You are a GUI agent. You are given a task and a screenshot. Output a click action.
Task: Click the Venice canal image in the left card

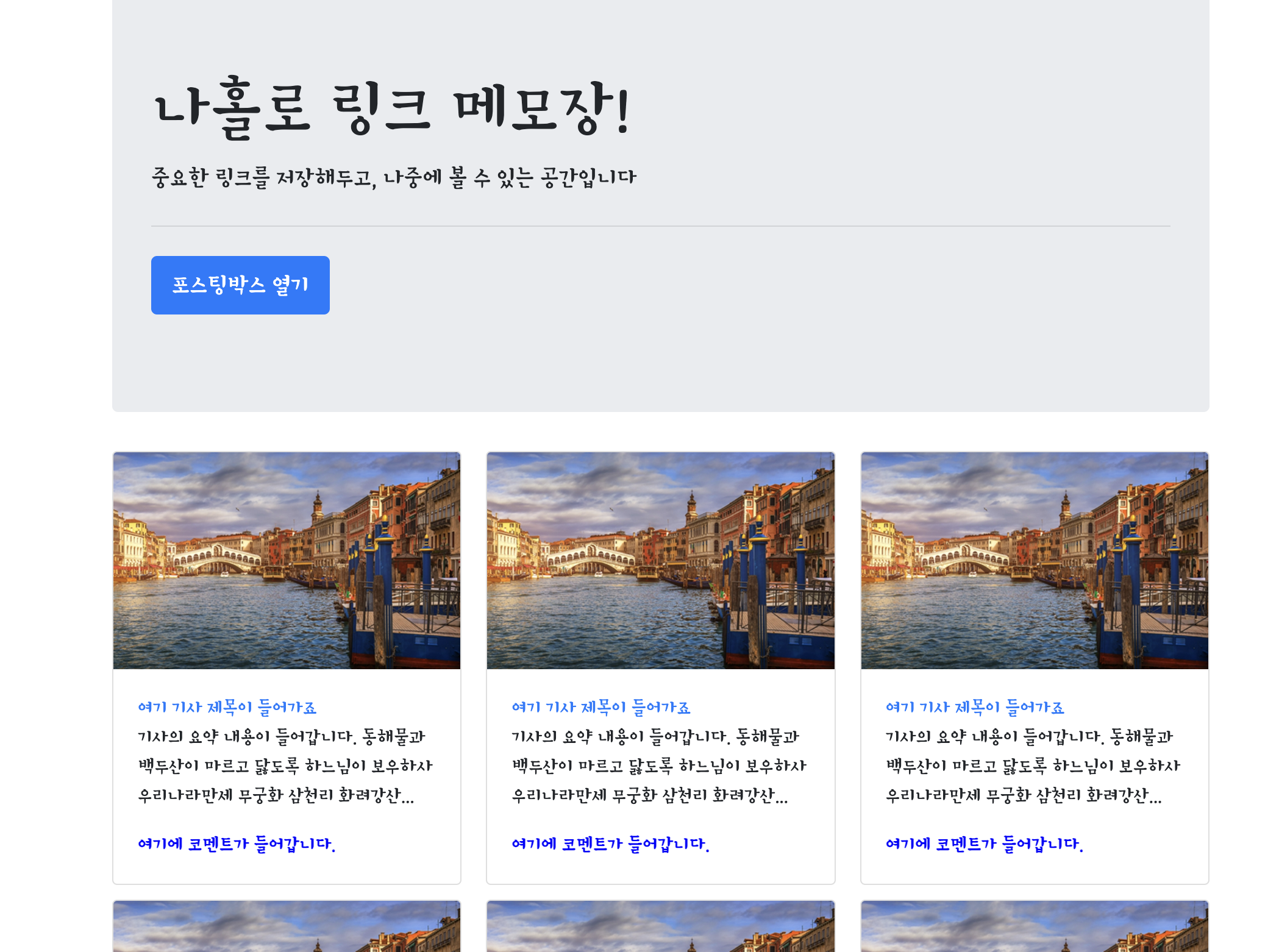click(287, 561)
